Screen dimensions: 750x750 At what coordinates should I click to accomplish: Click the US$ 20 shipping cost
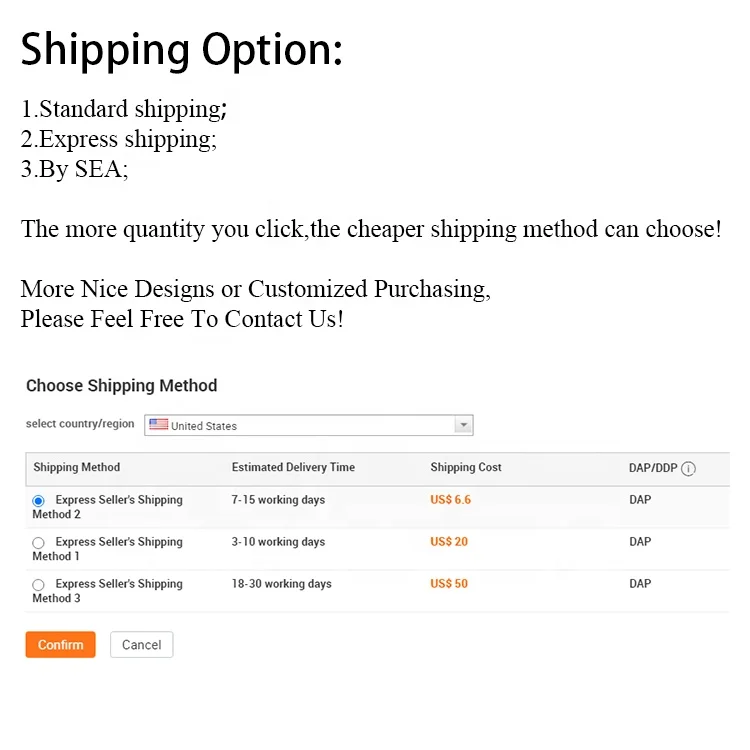pos(449,542)
